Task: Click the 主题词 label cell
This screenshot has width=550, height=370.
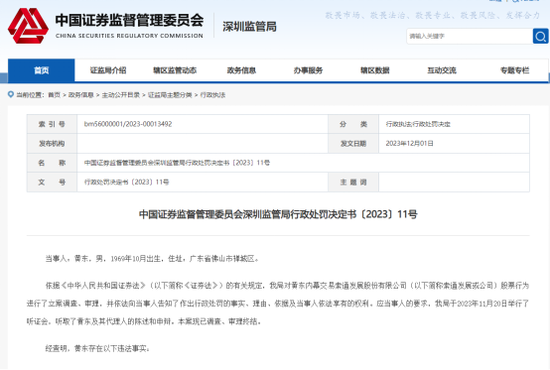Action: click(353, 182)
